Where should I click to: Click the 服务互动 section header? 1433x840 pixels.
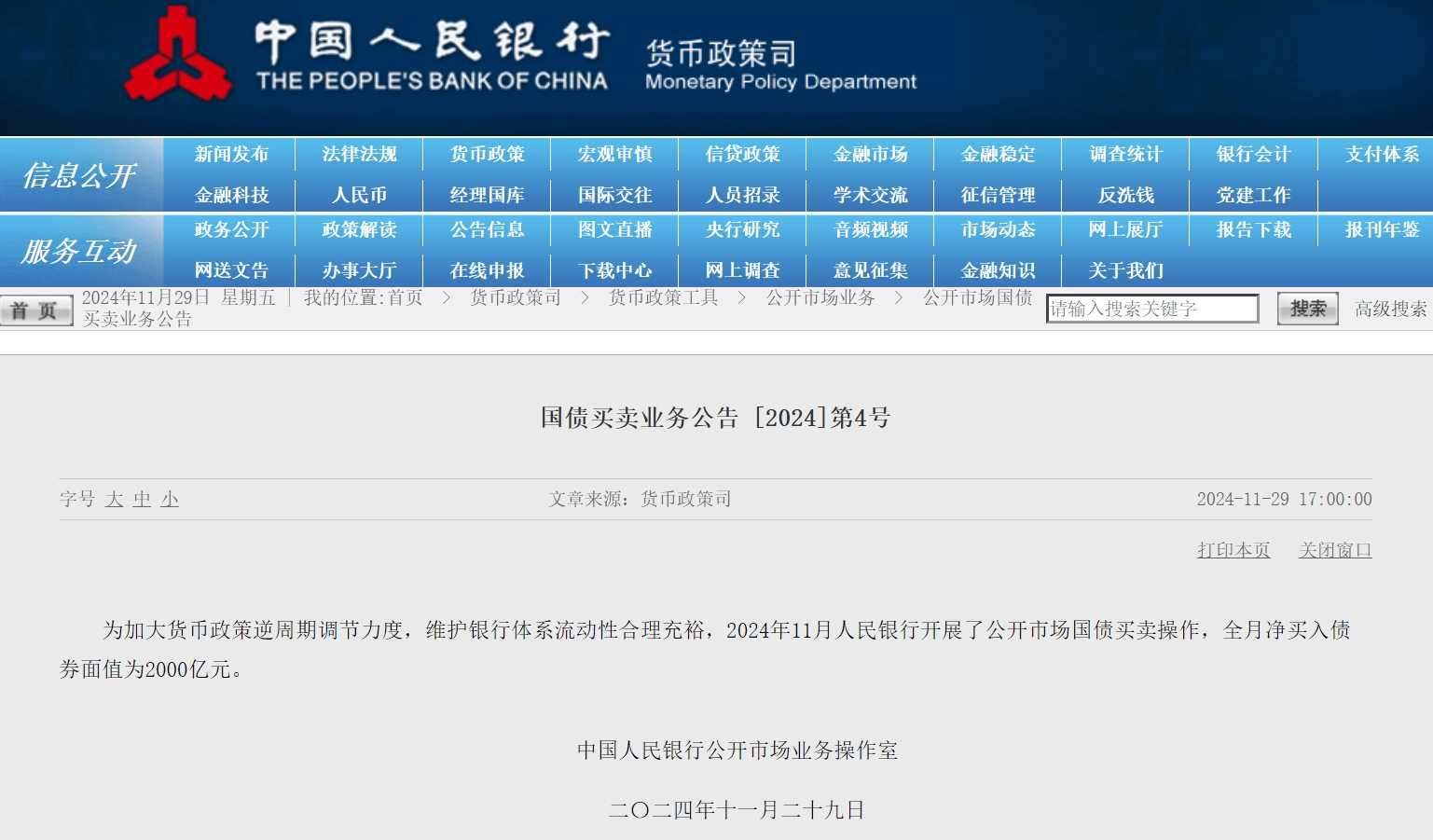(x=79, y=251)
